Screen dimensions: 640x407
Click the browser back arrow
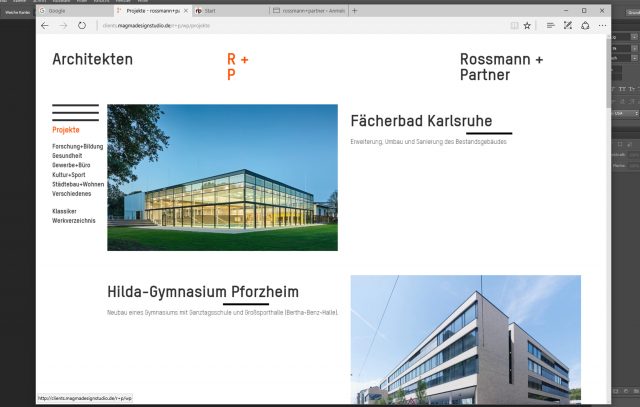(x=45, y=25)
